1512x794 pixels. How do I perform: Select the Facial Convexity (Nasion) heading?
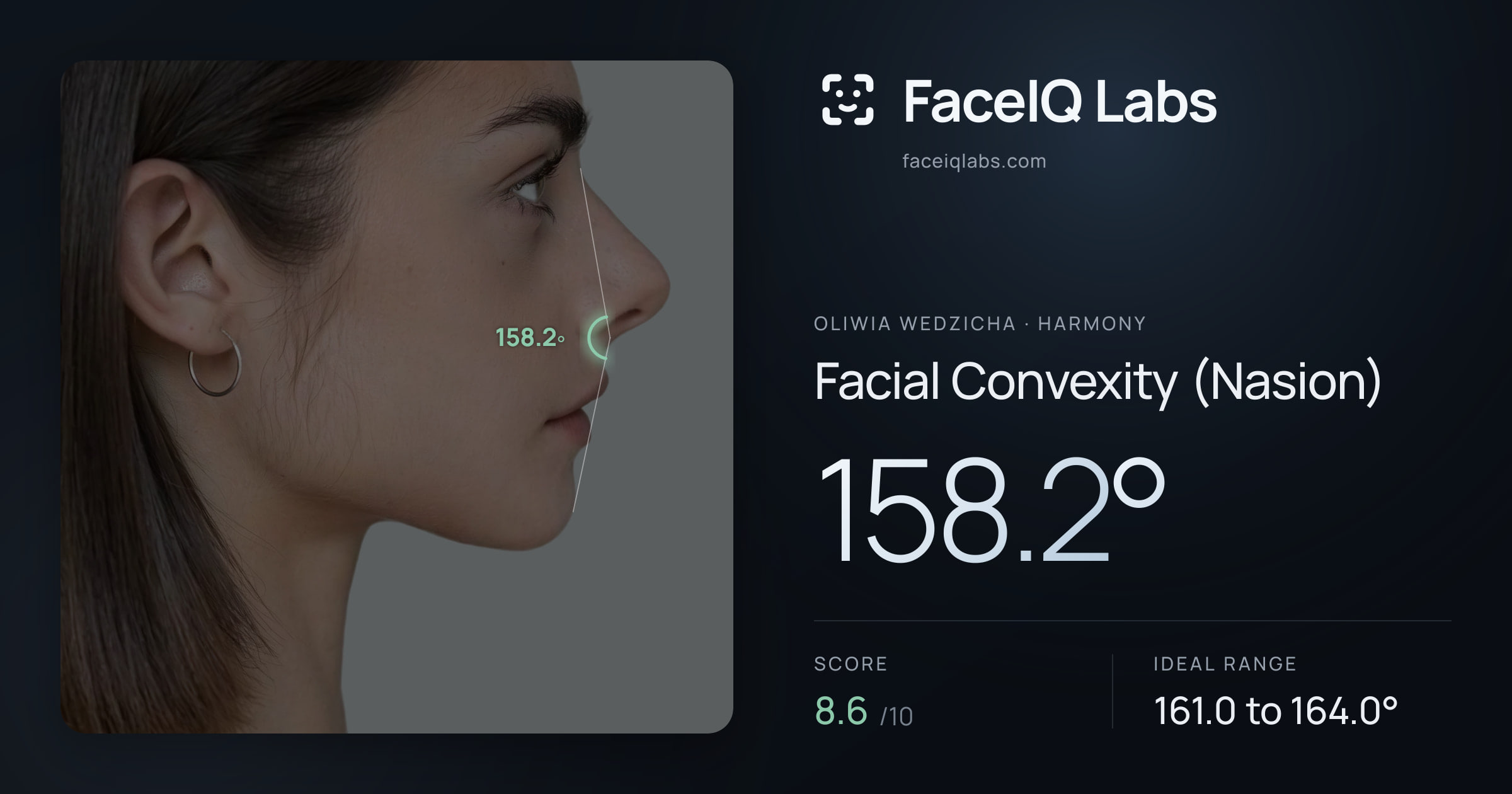[1097, 381]
